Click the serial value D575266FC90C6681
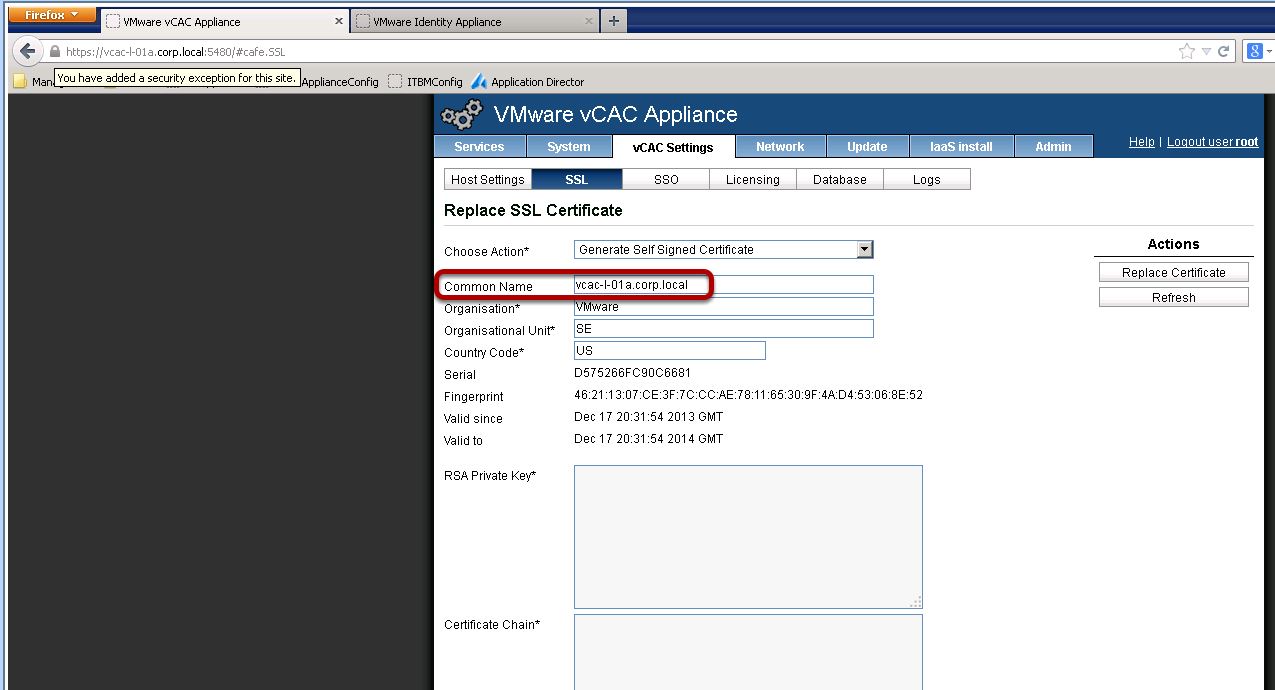Screen dimensions: 1275x690 coord(633,373)
